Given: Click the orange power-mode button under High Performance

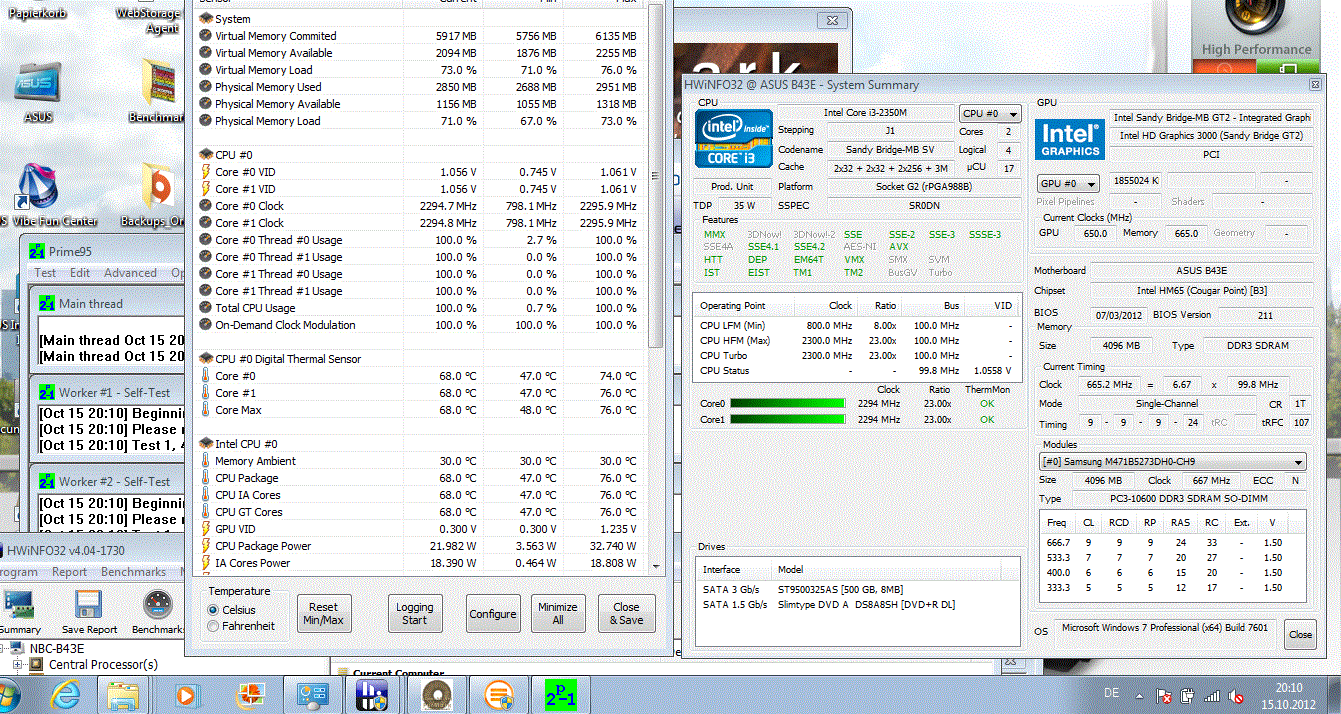Looking at the screenshot, I should 1226,69.
